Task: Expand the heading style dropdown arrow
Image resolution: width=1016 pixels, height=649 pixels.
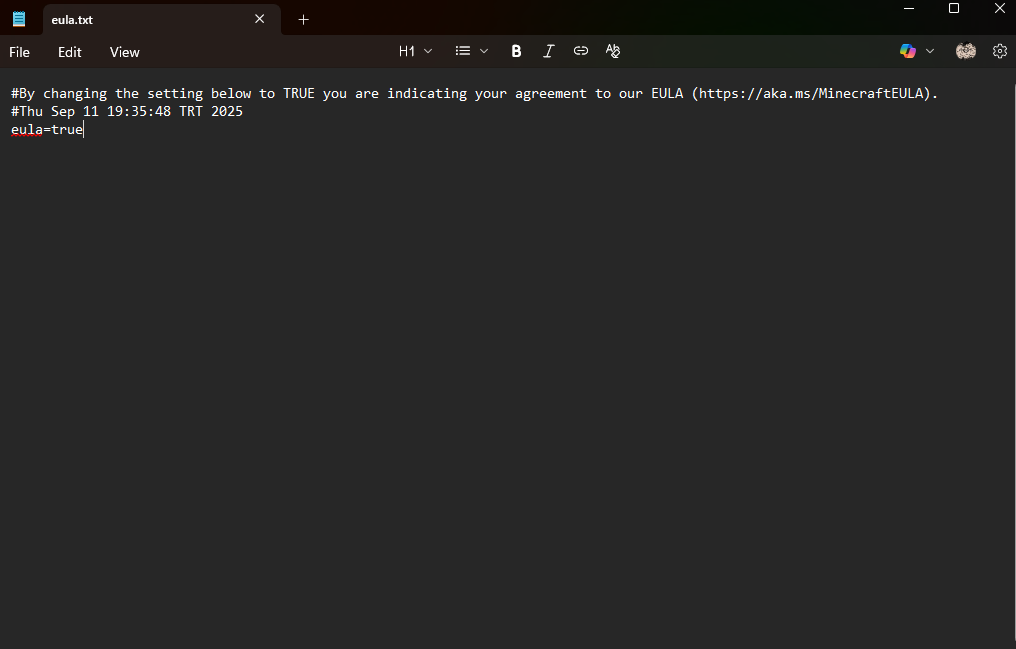Action: coord(428,51)
